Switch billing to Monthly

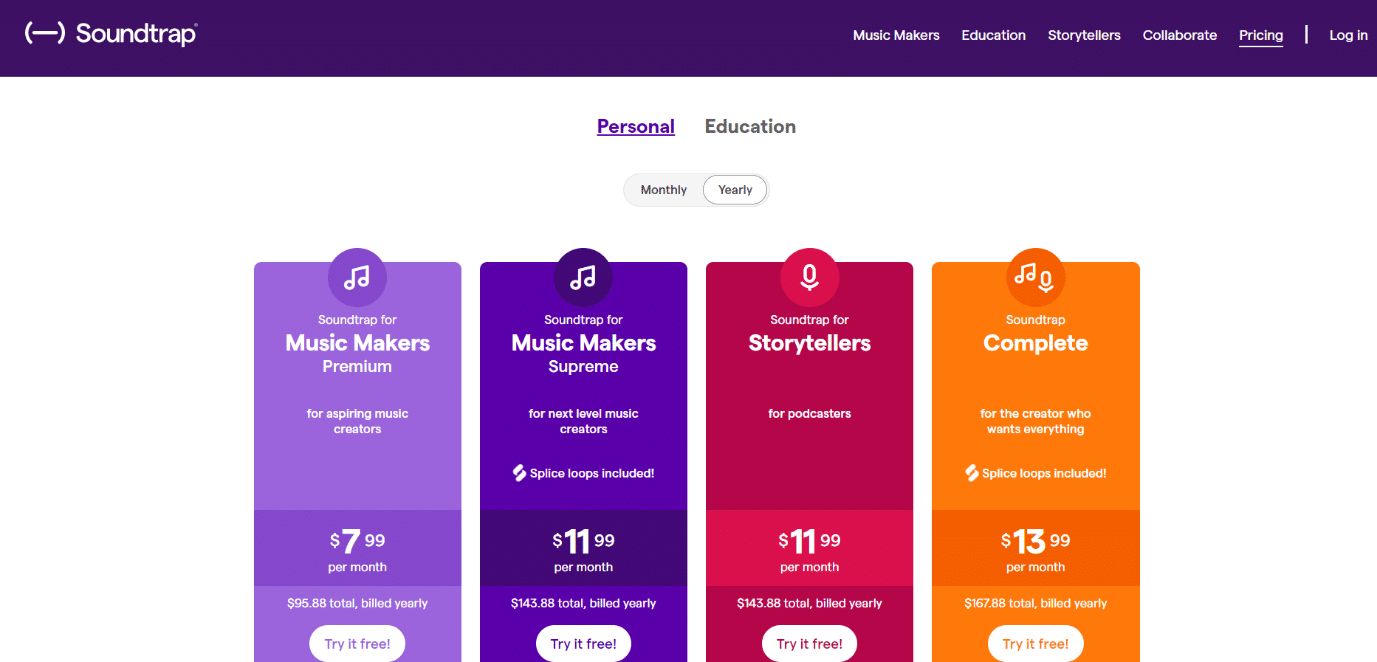click(663, 190)
